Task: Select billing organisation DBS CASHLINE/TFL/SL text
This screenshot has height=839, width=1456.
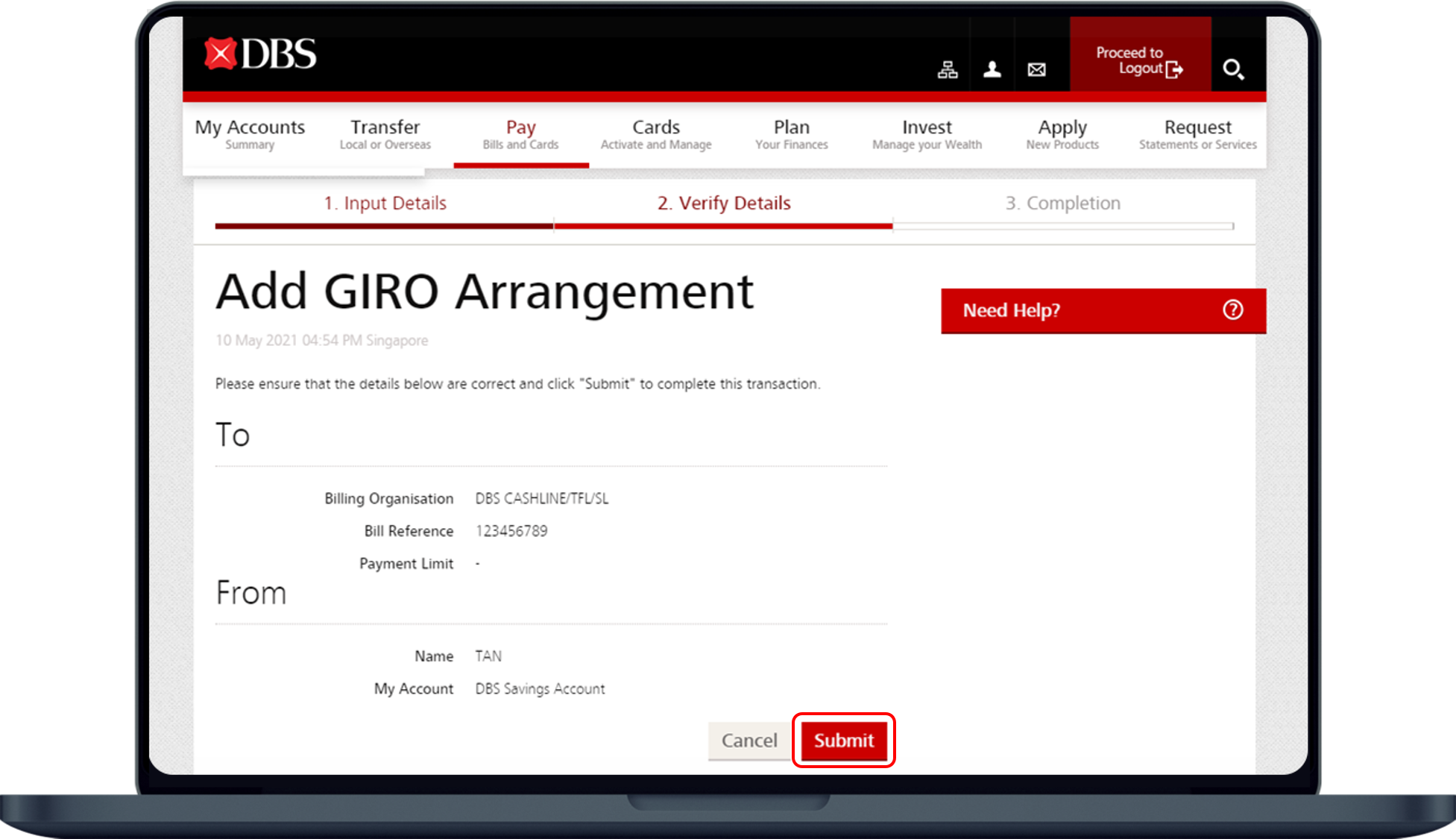Action: 542,498
